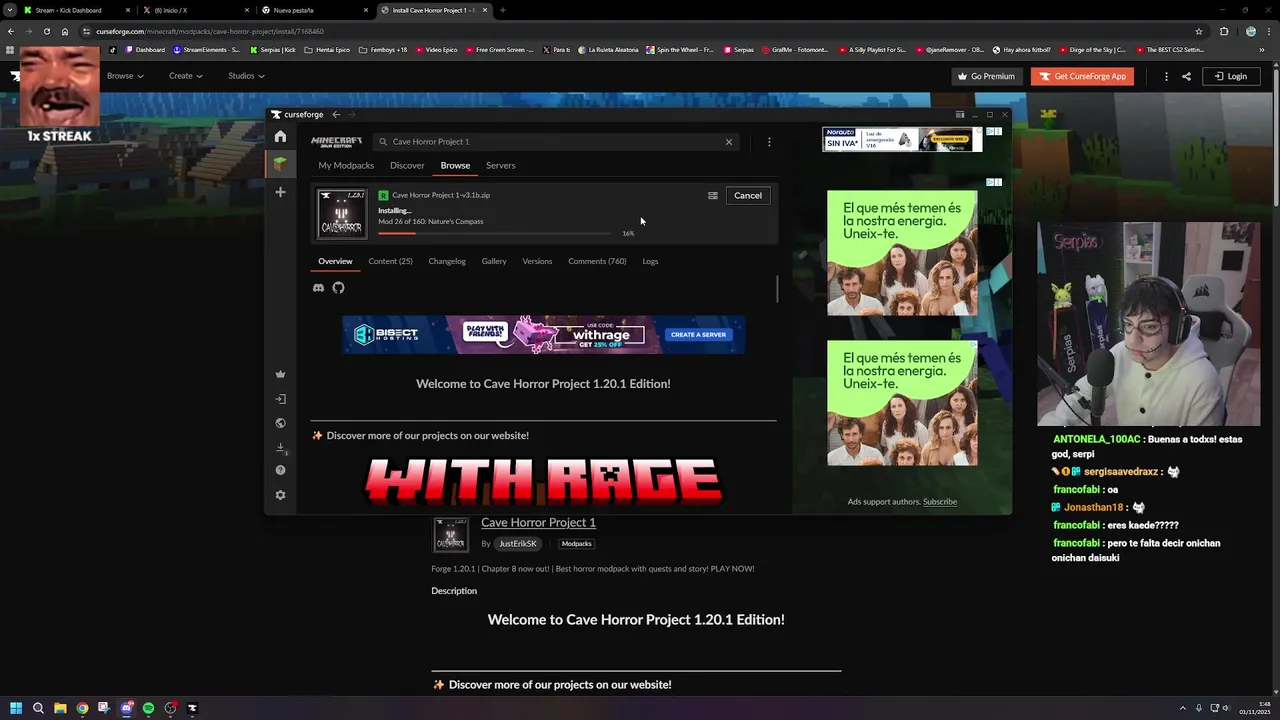Click the sign-in arrow icon in sidebar
Image resolution: width=1280 pixels, height=720 pixels.
click(x=280, y=399)
